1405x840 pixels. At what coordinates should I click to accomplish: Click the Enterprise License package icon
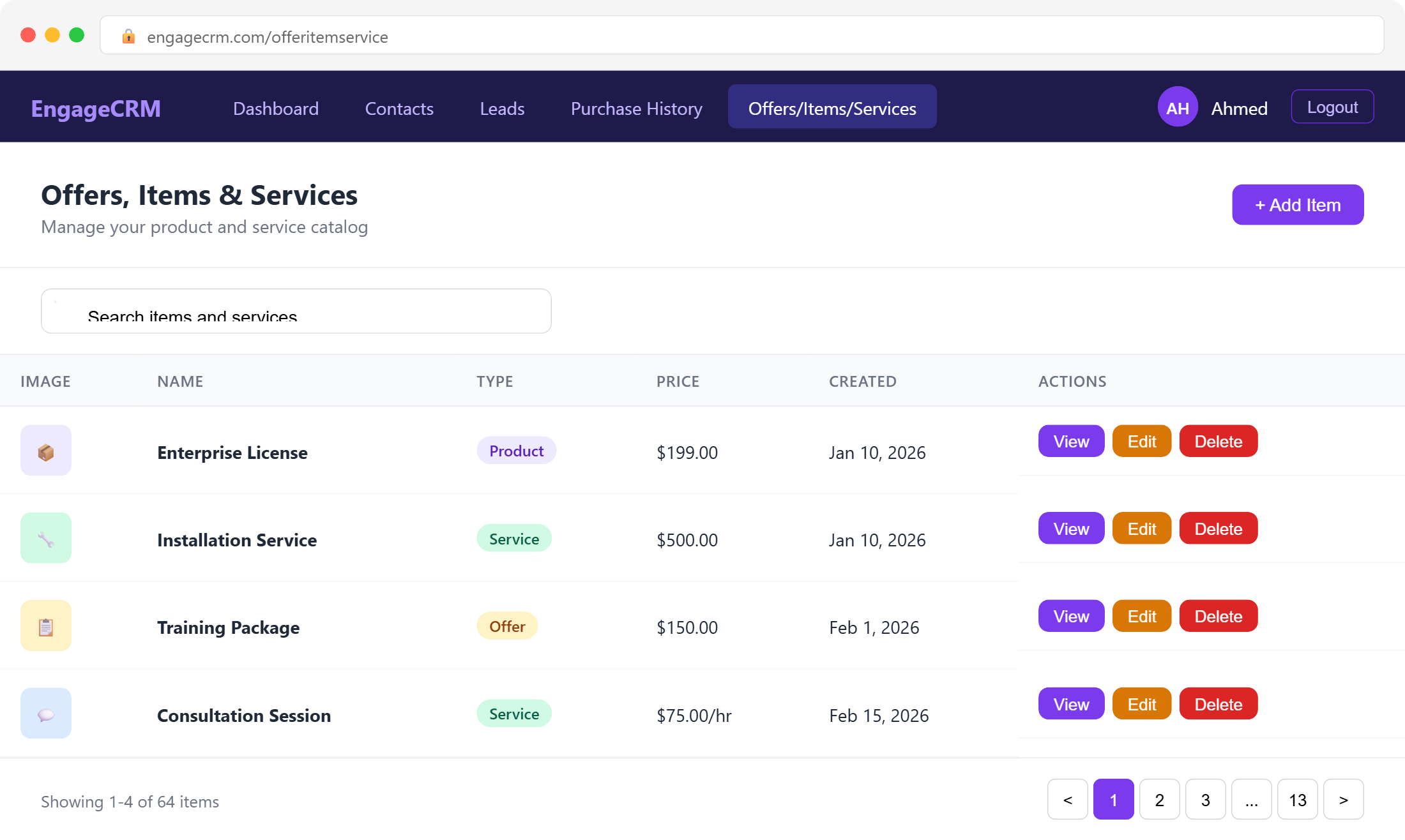pos(45,451)
